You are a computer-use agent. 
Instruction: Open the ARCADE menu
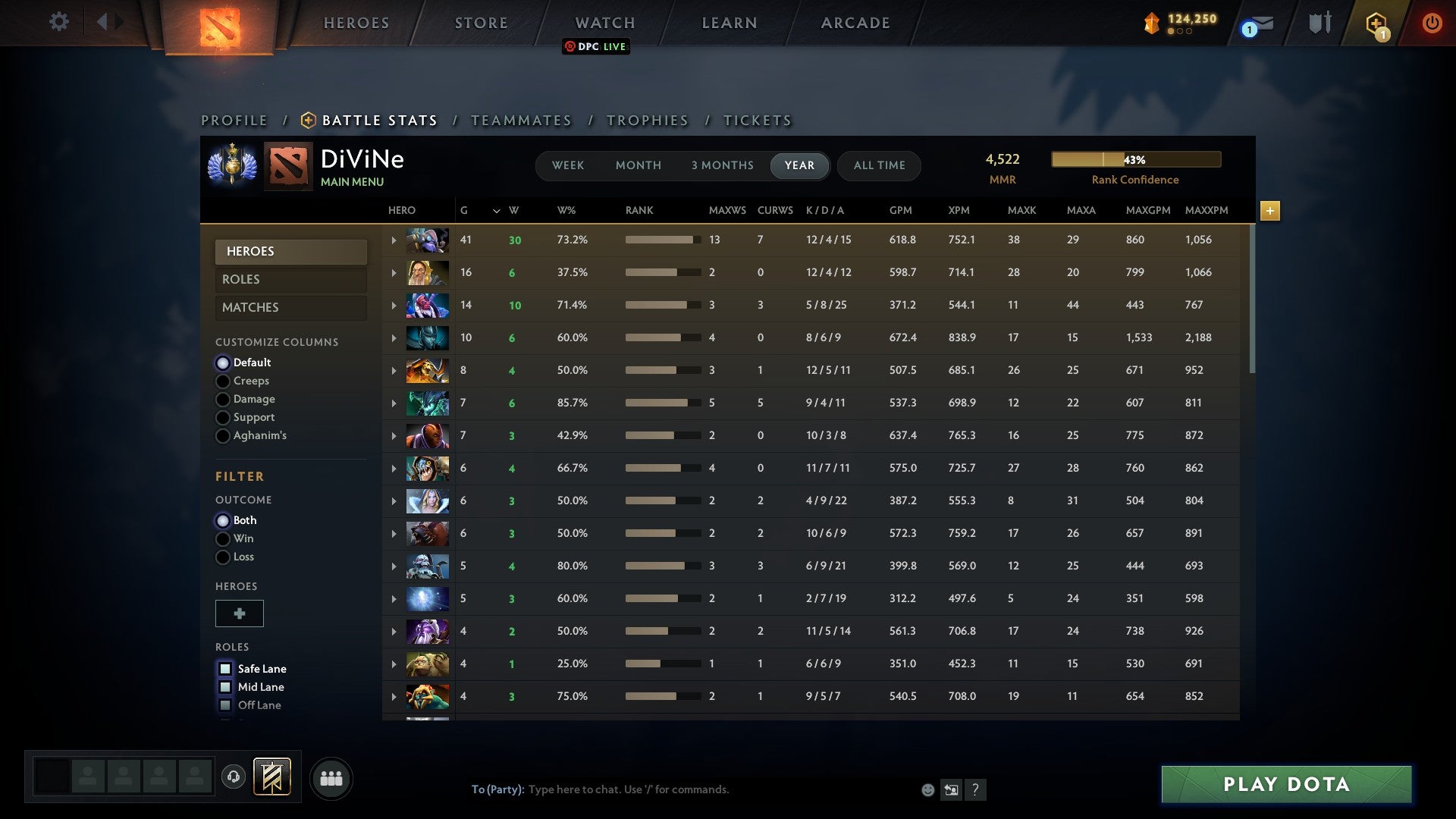(x=854, y=22)
